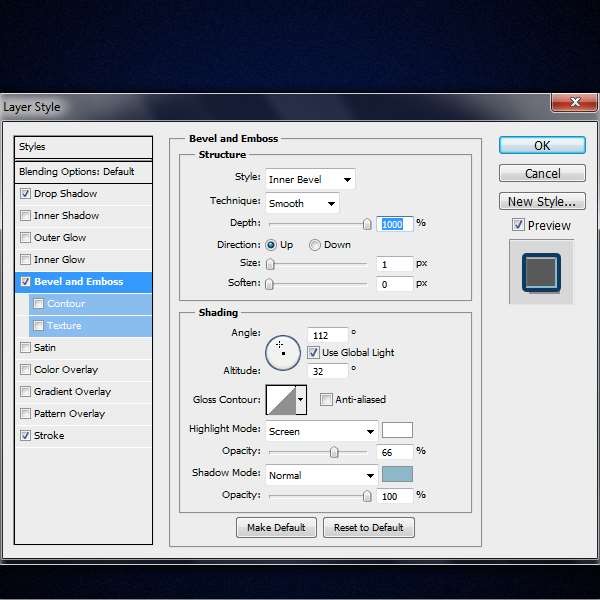The width and height of the screenshot is (600, 600).
Task: Click the highlight opacity slider handle
Action: pyautogui.click(x=334, y=452)
